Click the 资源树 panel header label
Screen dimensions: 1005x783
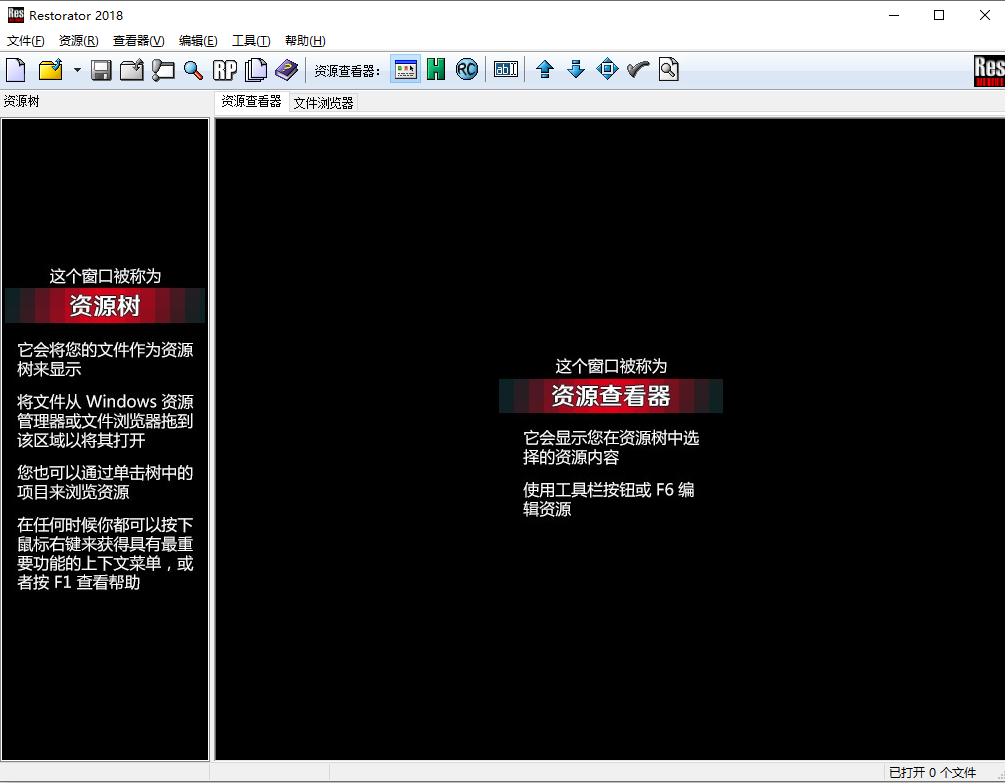(x=21, y=101)
